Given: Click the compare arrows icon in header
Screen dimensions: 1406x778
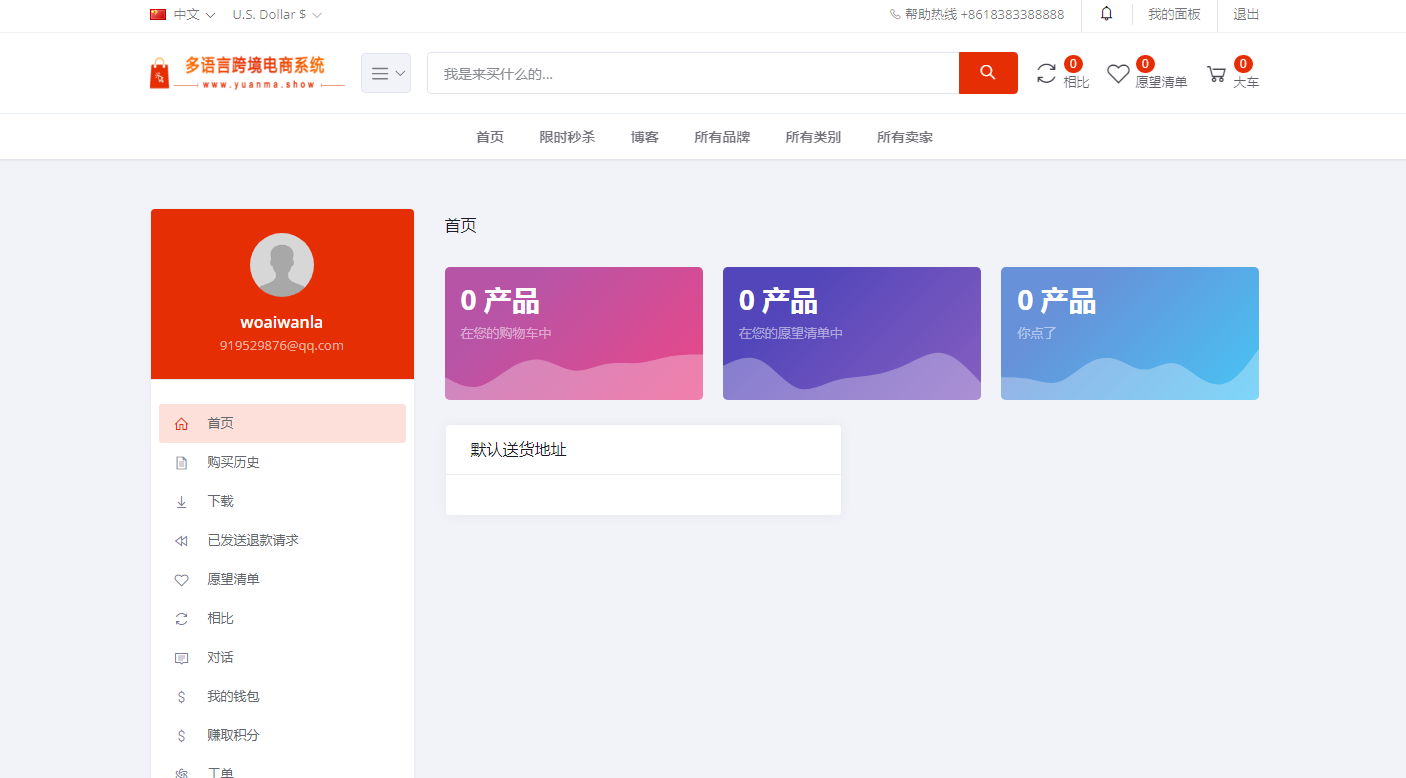Looking at the screenshot, I should click(x=1046, y=73).
